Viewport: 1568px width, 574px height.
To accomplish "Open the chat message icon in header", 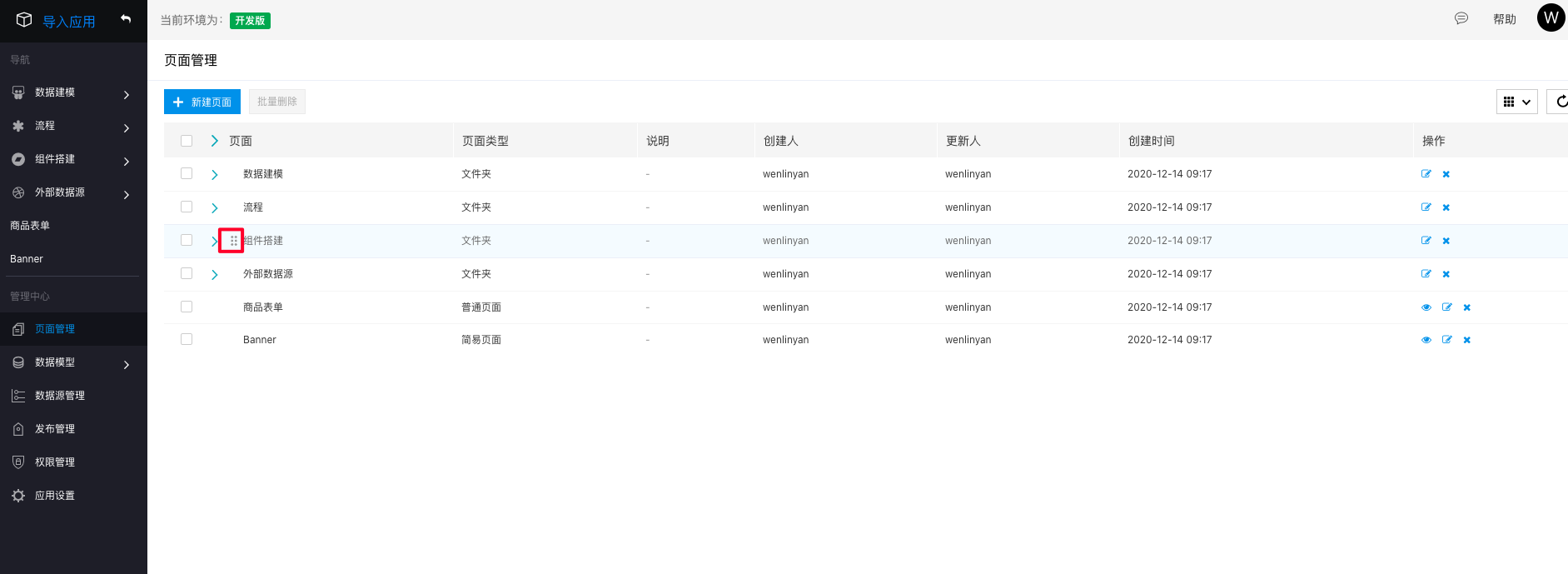I will click(1461, 18).
